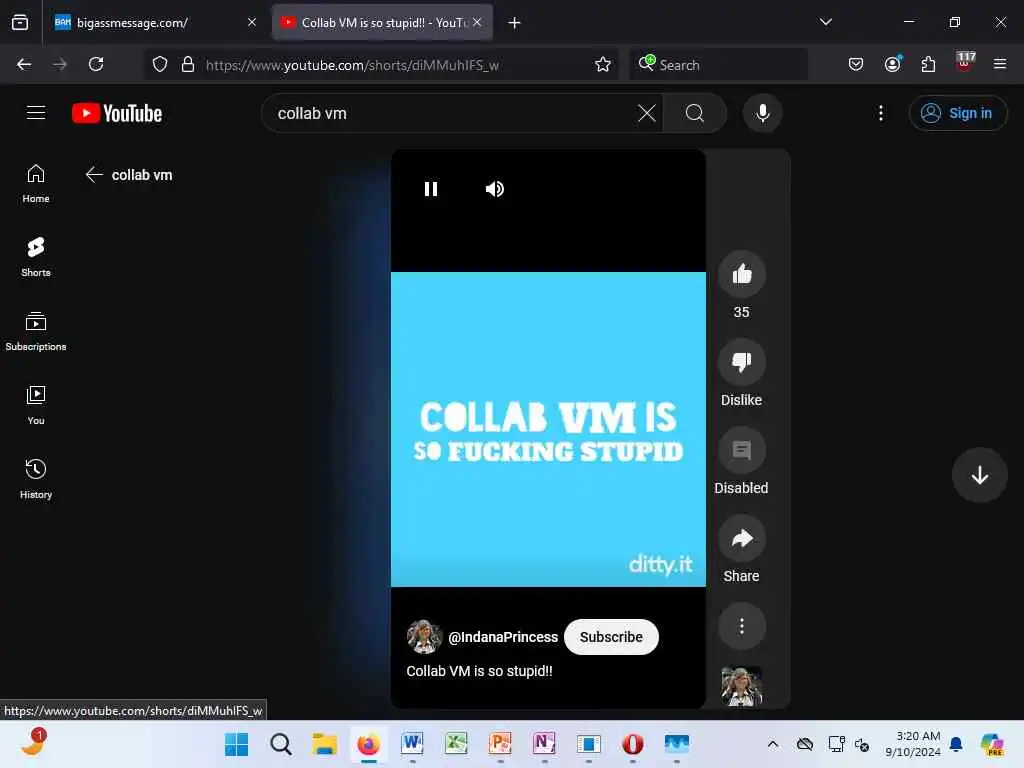
Task: Close the bigassmessage.com tab
Action: 251,22
